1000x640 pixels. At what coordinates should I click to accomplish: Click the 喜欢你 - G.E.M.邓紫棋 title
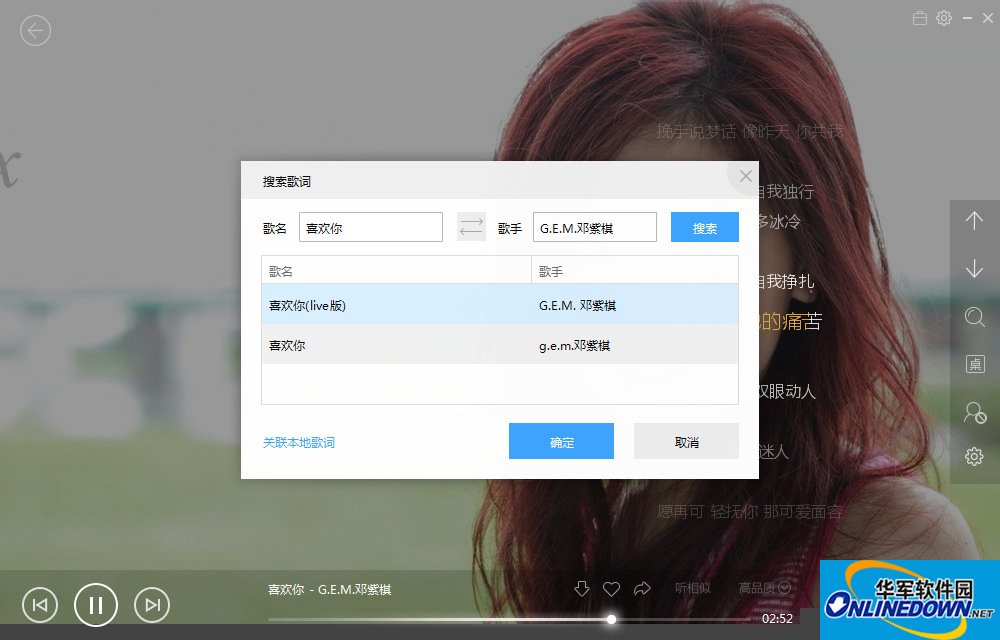click(x=329, y=590)
